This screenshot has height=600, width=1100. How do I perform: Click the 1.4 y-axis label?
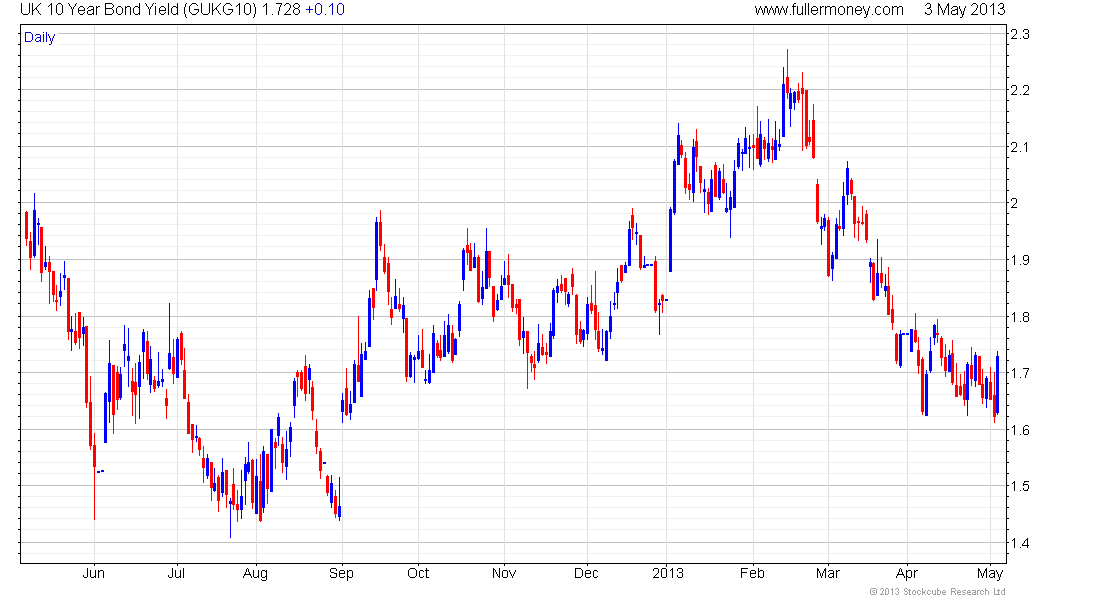[1019, 543]
